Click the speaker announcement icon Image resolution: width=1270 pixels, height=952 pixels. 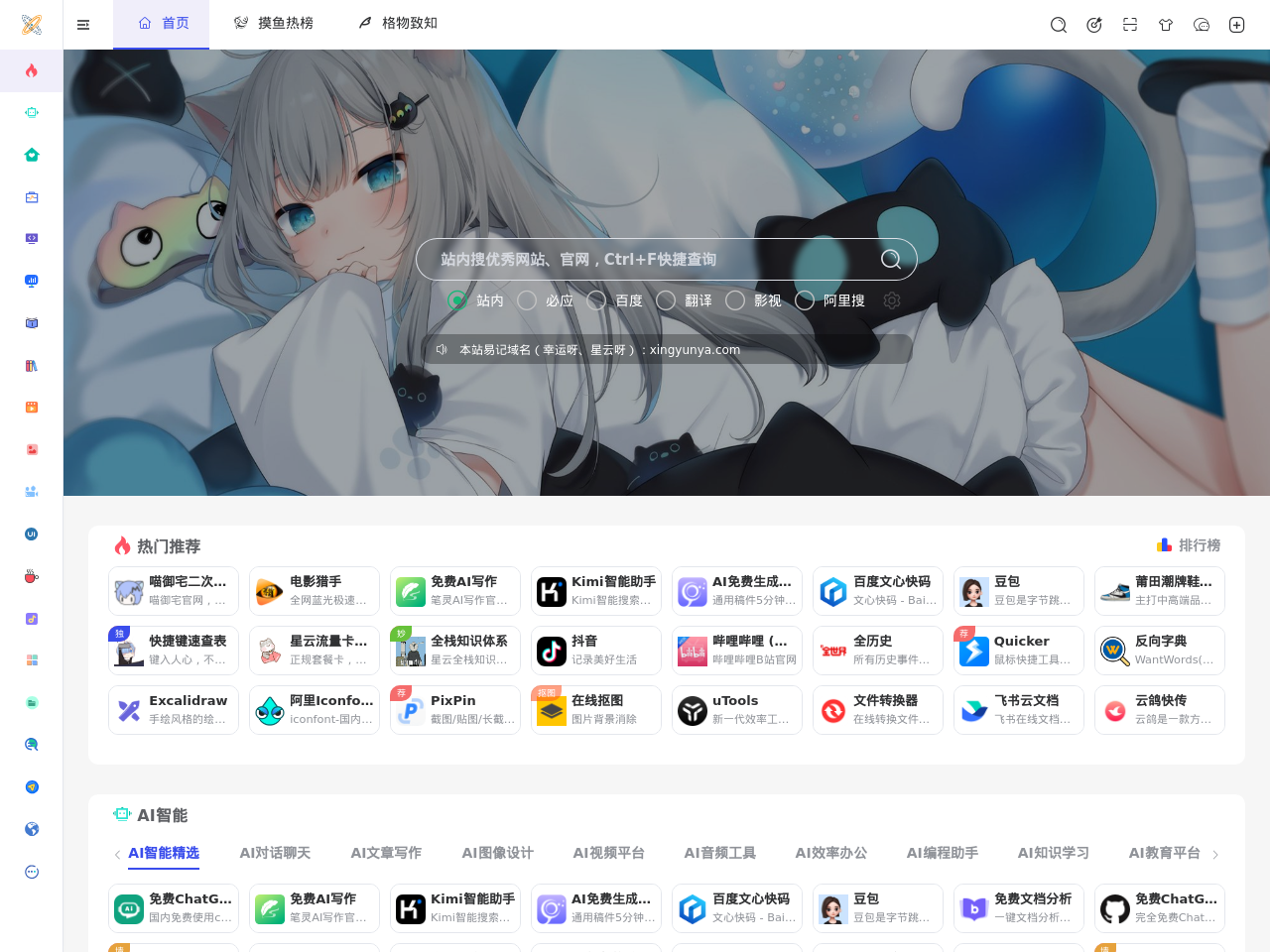443,349
